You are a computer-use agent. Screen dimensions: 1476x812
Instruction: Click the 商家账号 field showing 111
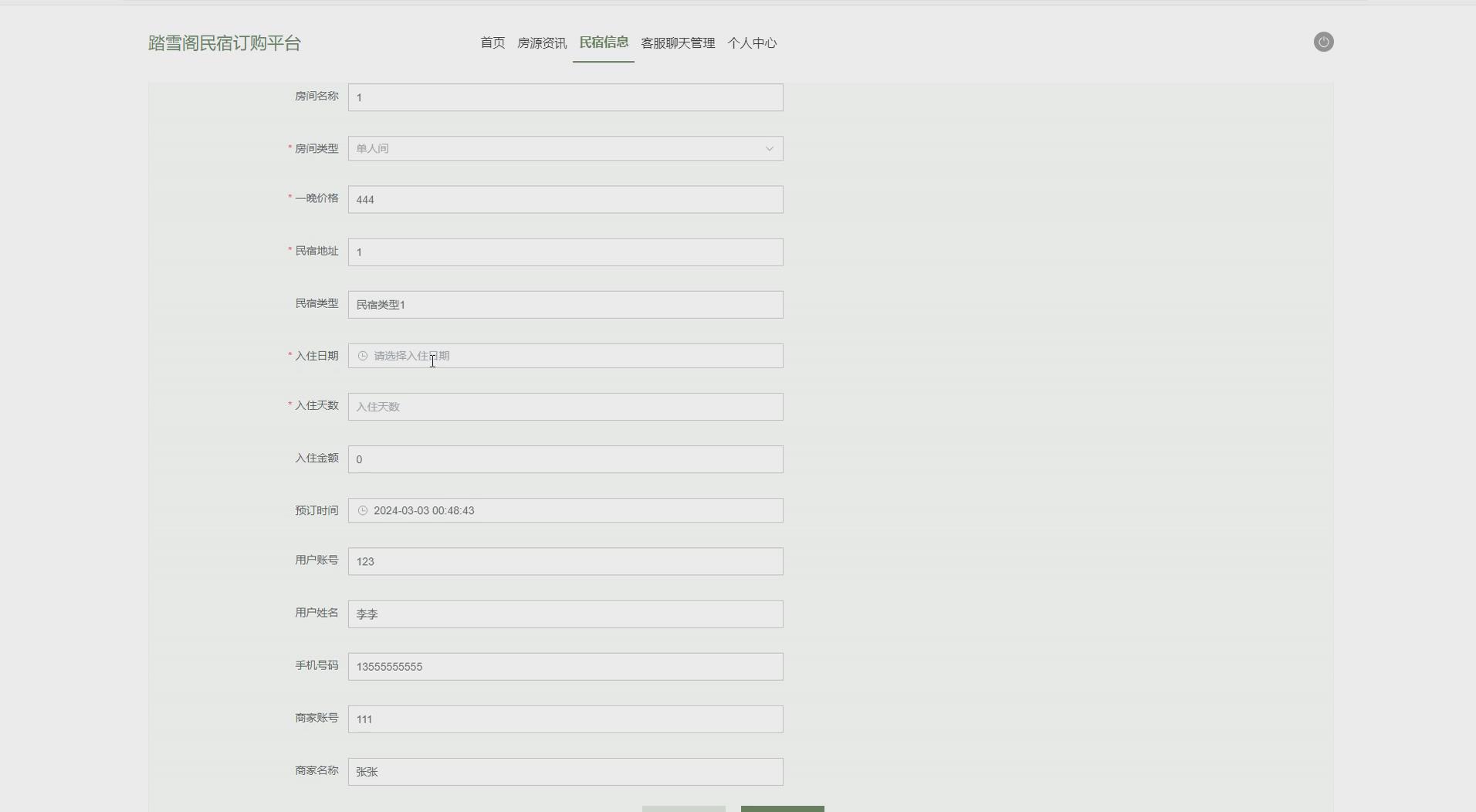565,719
